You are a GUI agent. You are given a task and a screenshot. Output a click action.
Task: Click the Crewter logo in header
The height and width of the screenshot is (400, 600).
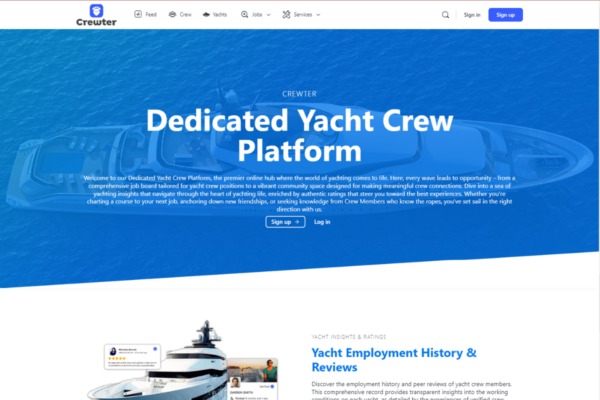pos(96,15)
